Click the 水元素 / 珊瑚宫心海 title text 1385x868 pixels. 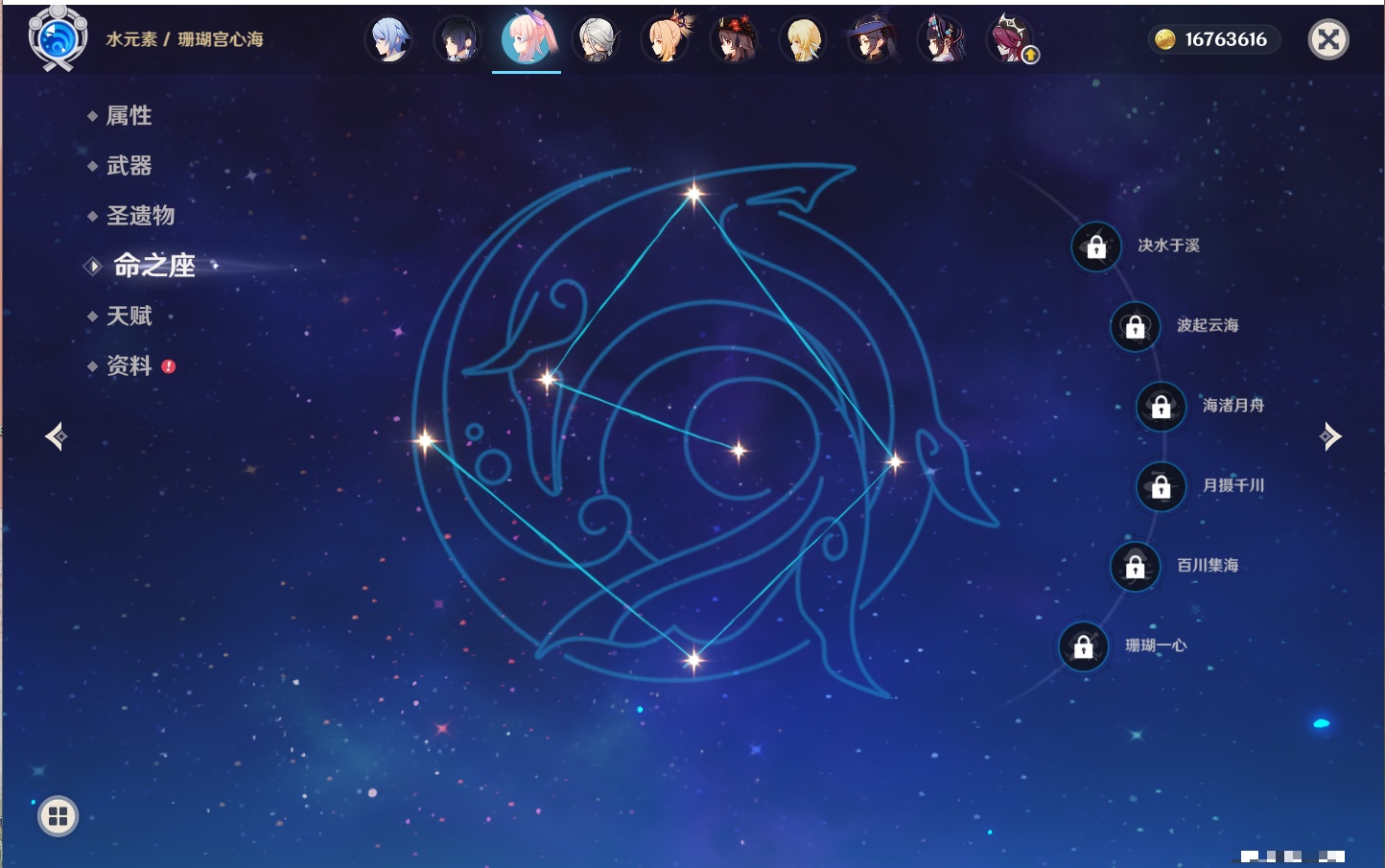pyautogui.click(x=184, y=39)
